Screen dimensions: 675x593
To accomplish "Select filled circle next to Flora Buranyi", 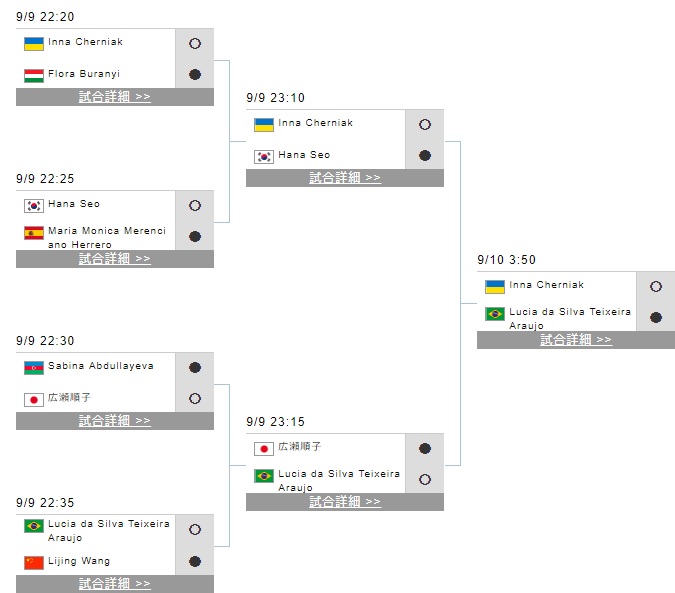I will [x=195, y=74].
